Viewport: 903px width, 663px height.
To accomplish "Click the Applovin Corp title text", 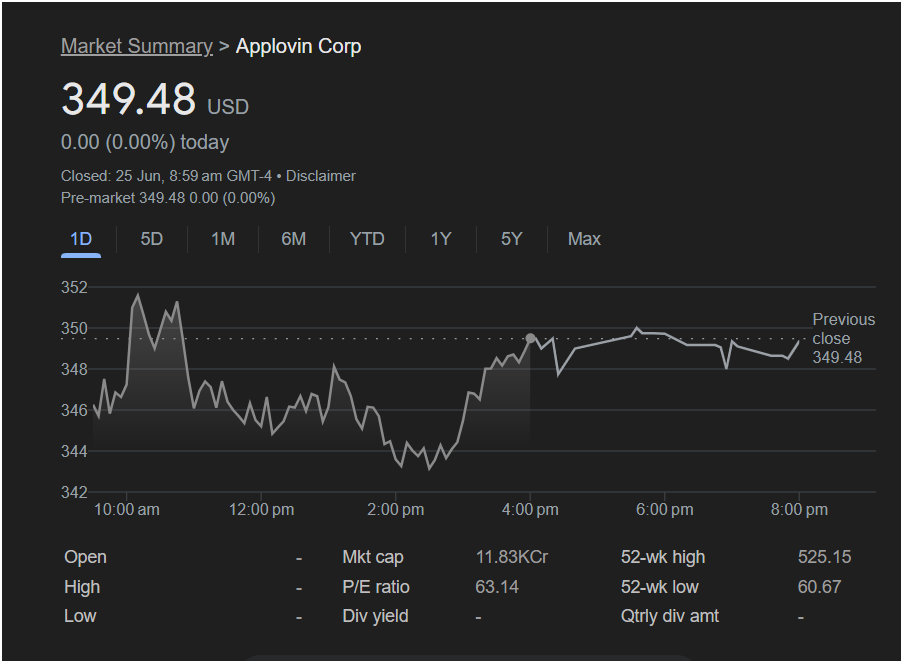I will pyautogui.click(x=298, y=46).
